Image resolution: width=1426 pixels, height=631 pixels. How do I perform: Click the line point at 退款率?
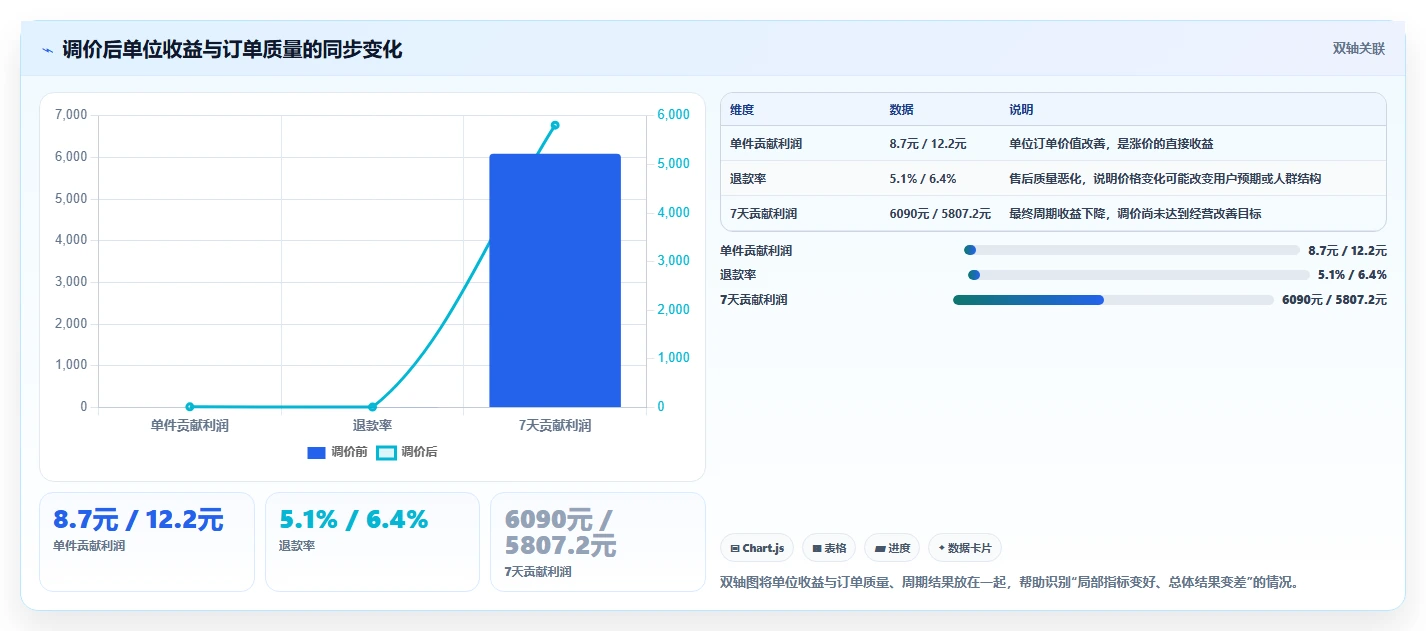pyautogui.click(x=372, y=407)
